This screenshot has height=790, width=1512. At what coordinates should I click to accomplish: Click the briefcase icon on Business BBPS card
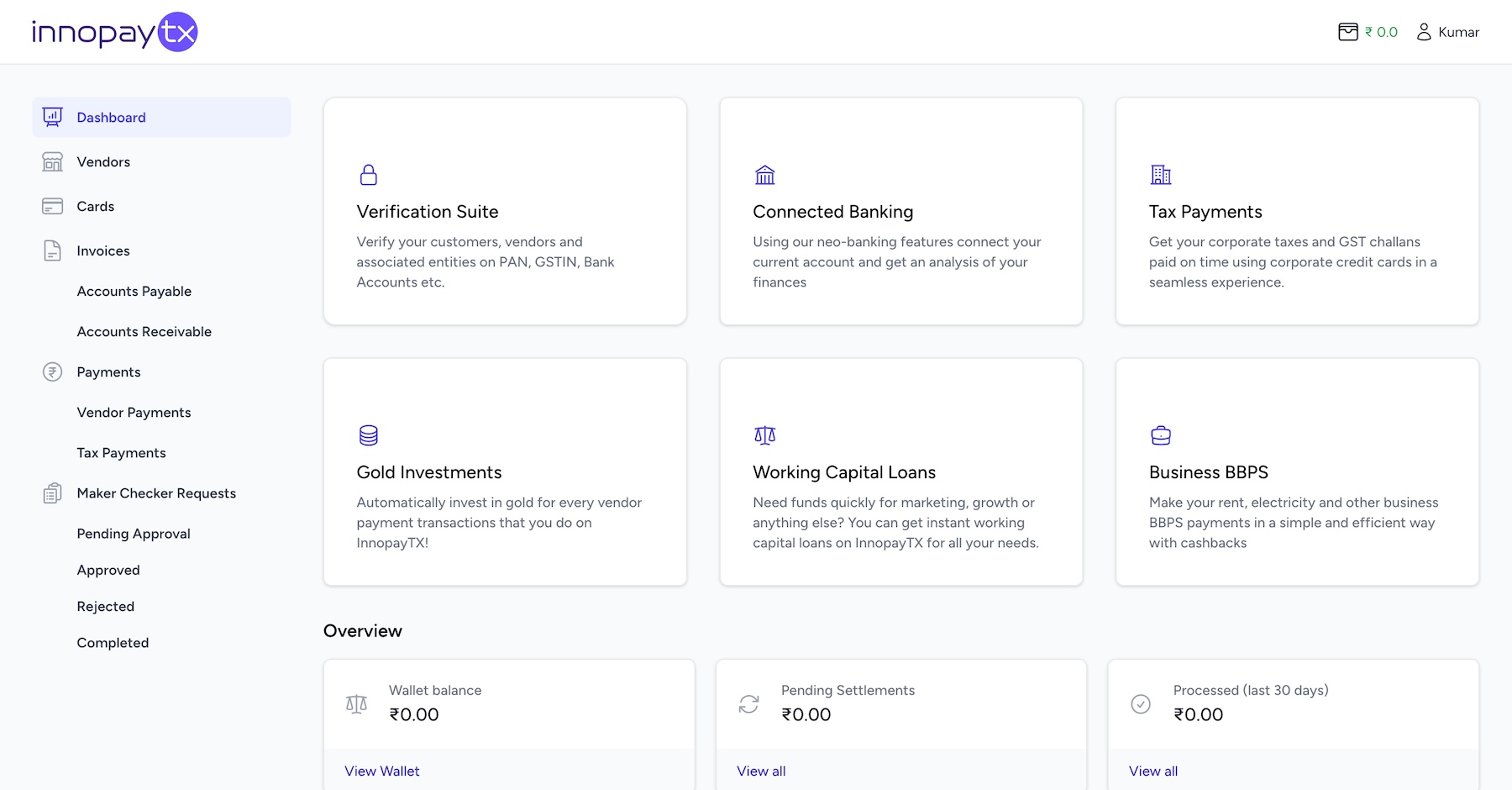(x=1160, y=435)
